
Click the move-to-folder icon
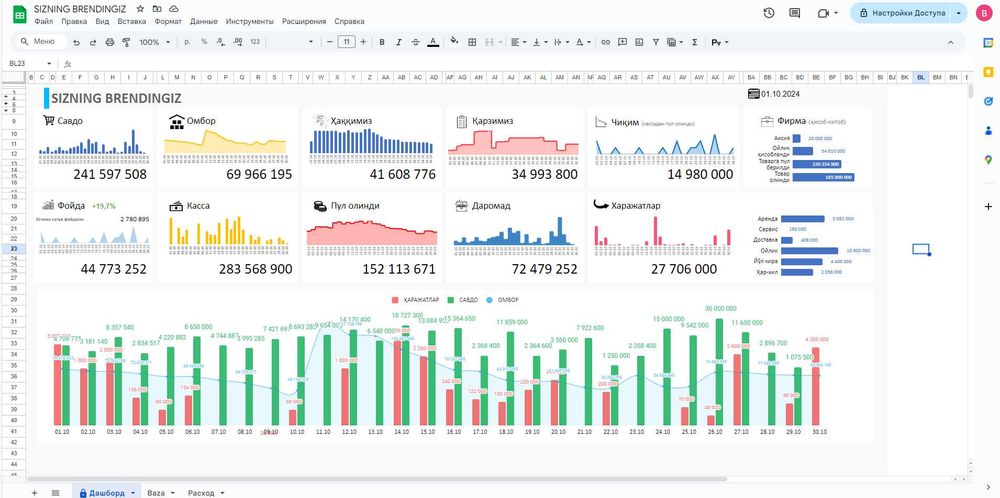pyautogui.click(x=157, y=9)
